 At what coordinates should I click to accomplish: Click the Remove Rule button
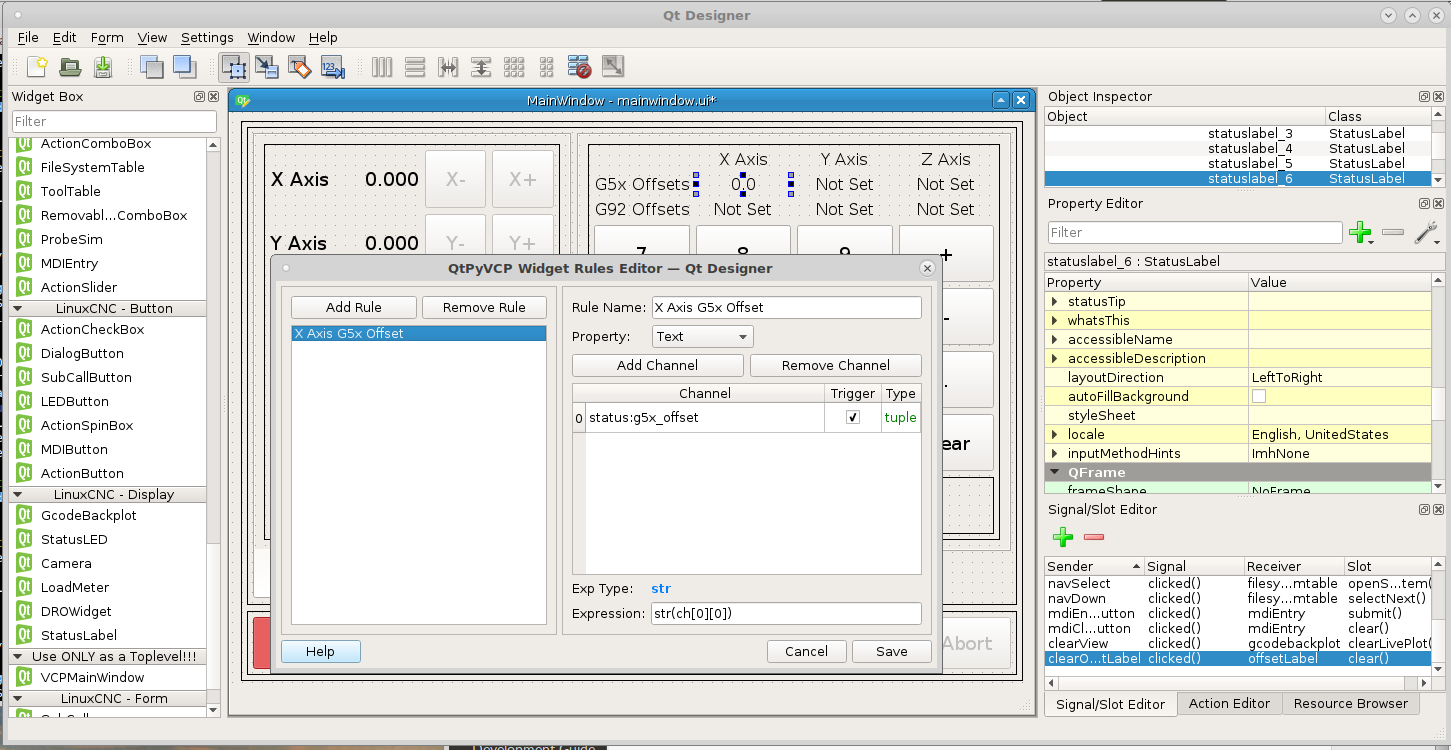[484, 308]
